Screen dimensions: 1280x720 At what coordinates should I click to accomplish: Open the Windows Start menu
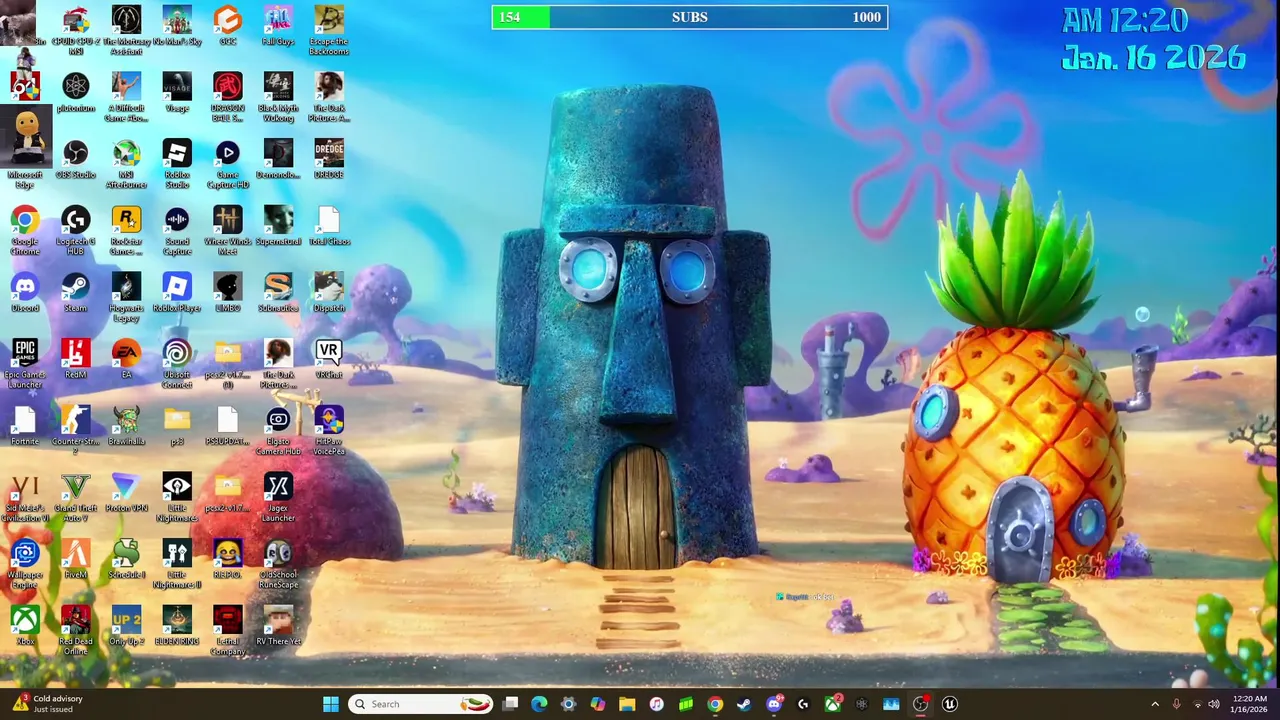[330, 704]
